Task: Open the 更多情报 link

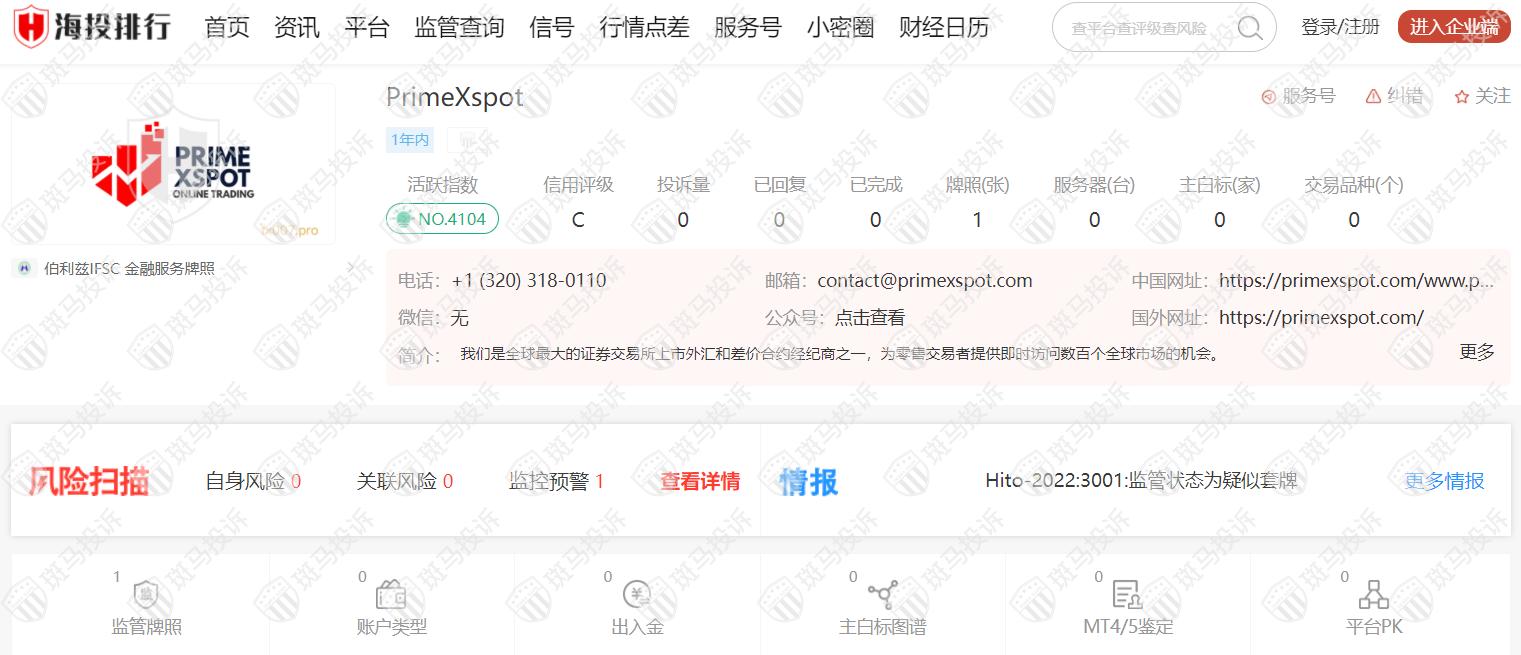Action: tap(1444, 481)
